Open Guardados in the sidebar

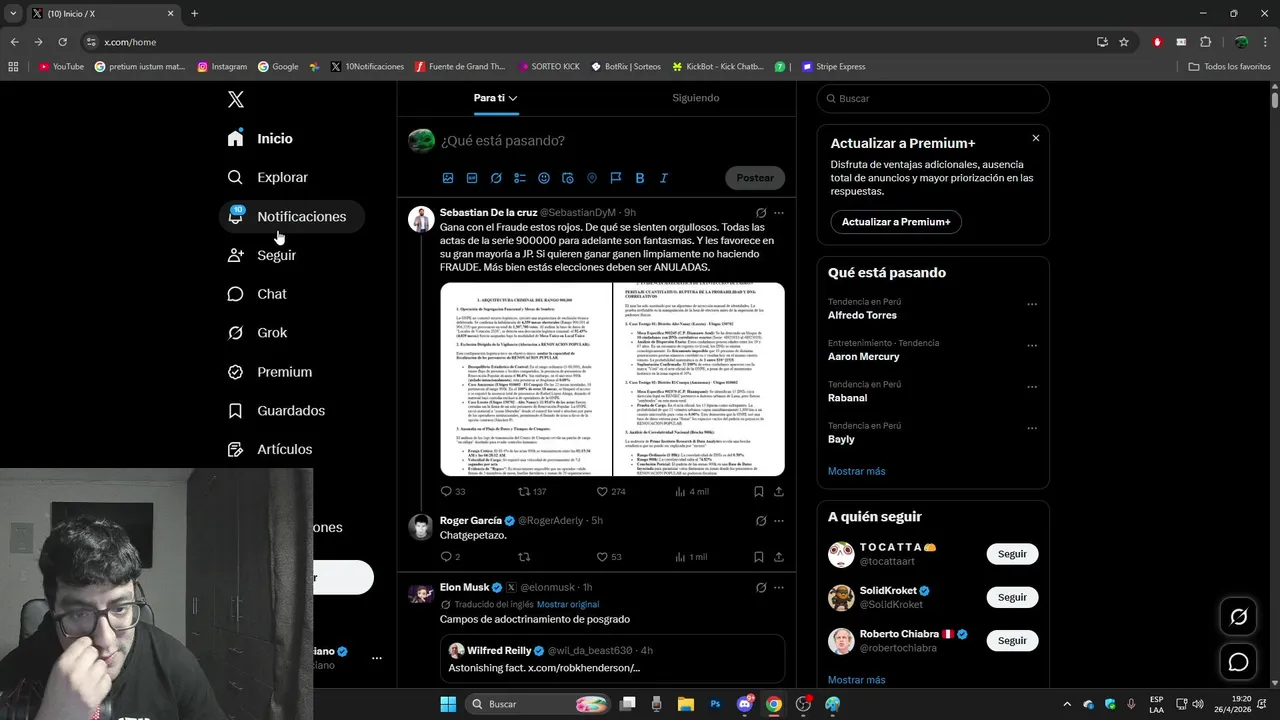tap(277, 411)
